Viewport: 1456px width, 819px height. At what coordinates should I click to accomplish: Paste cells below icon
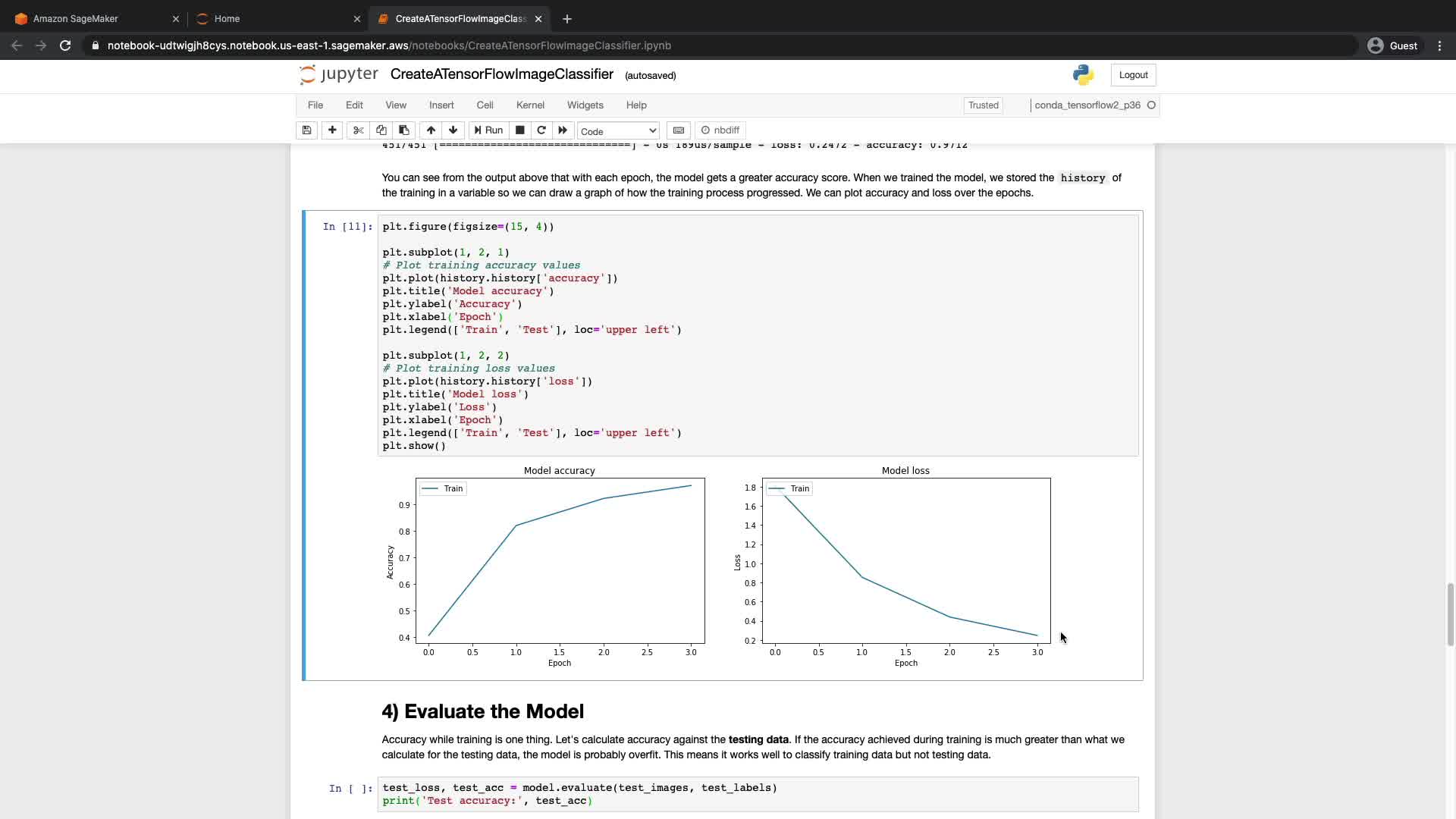[403, 130]
